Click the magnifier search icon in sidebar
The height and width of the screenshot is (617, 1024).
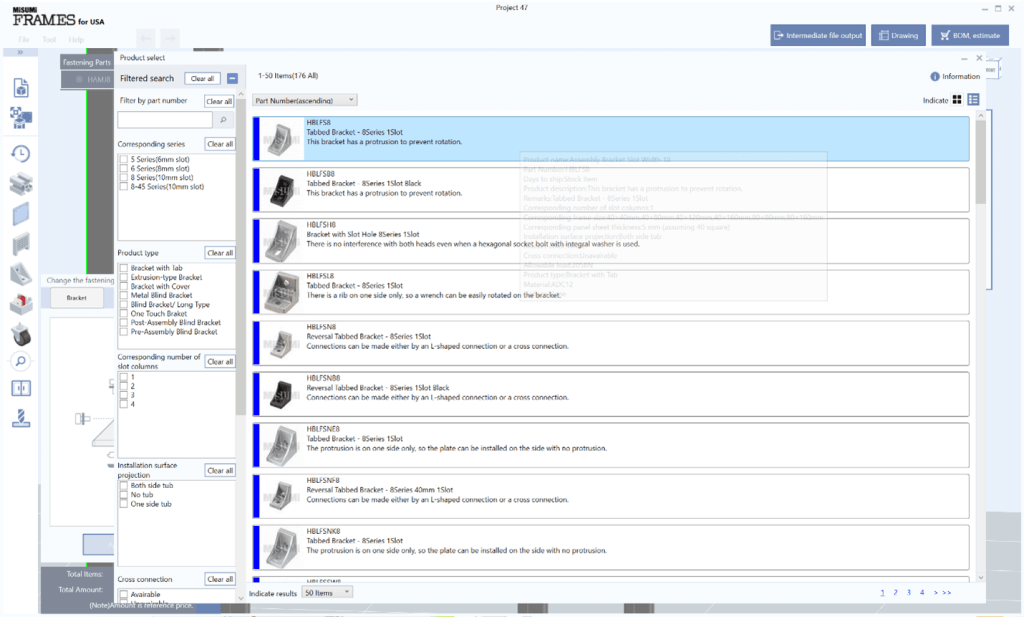click(21, 361)
